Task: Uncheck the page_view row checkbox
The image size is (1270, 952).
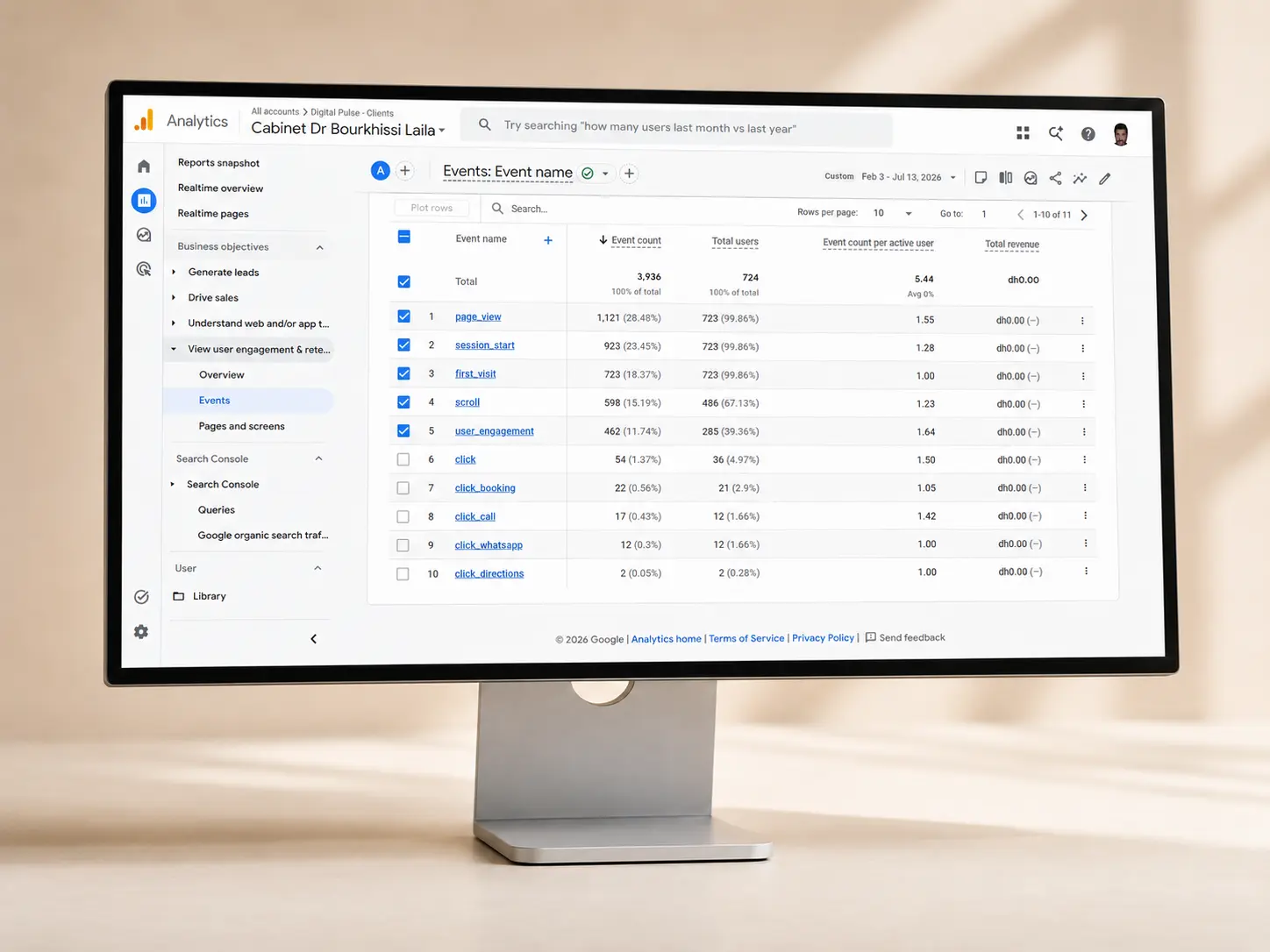Action: coord(403,316)
